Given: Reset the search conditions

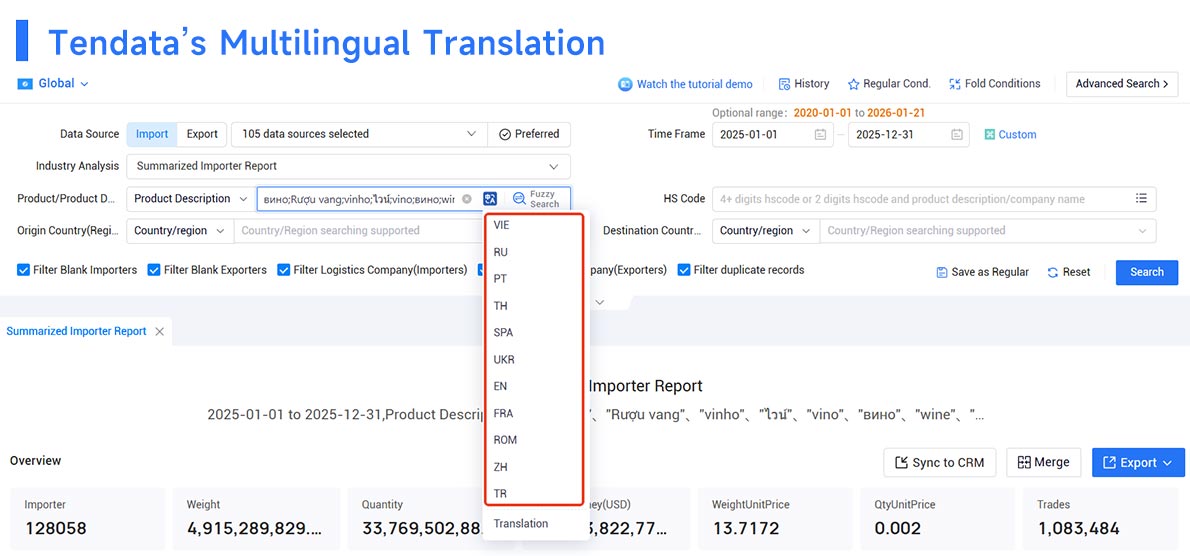Looking at the screenshot, I should (1069, 272).
